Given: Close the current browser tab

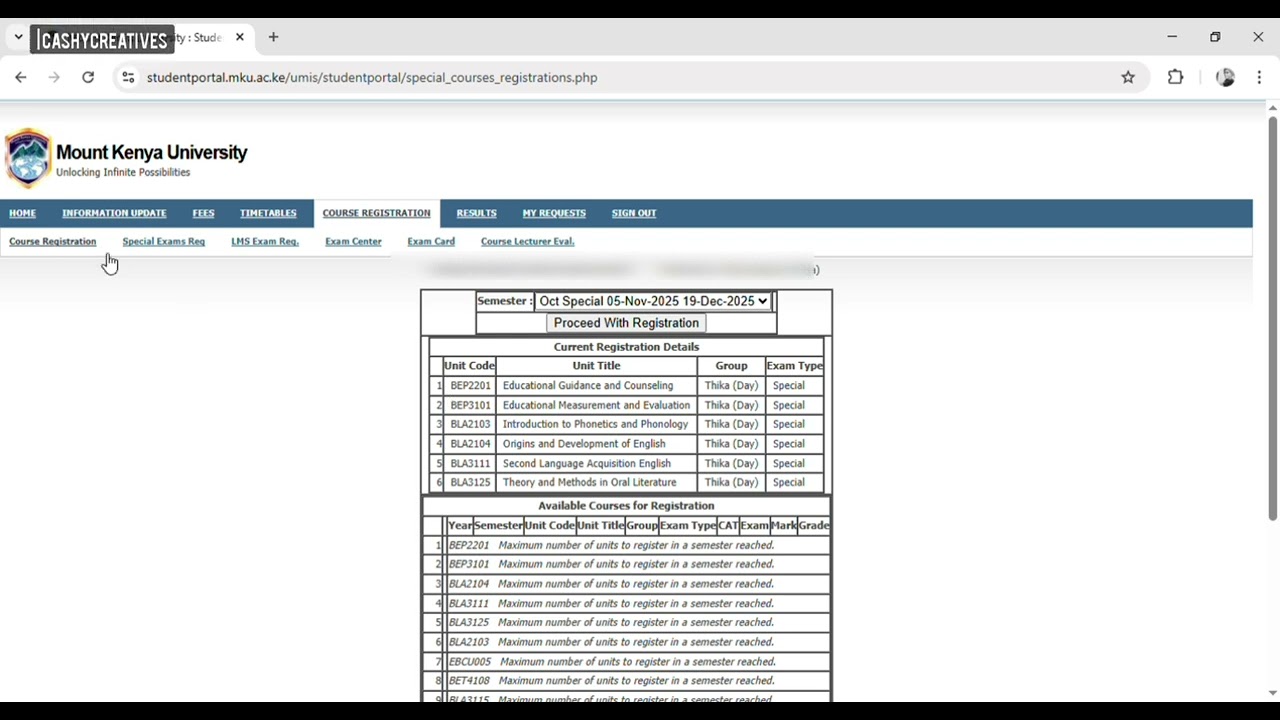Looking at the screenshot, I should pyautogui.click(x=240, y=37).
